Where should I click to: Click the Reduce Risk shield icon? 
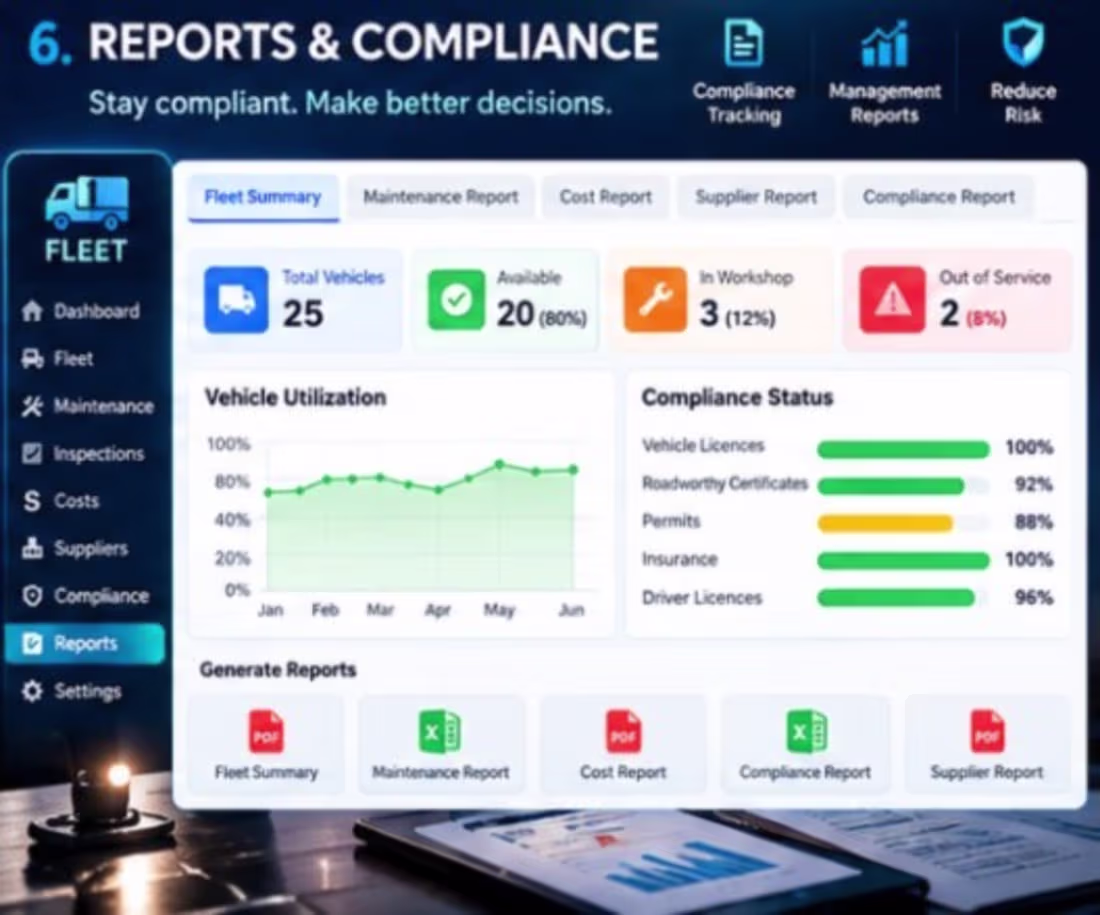pos(1023,43)
